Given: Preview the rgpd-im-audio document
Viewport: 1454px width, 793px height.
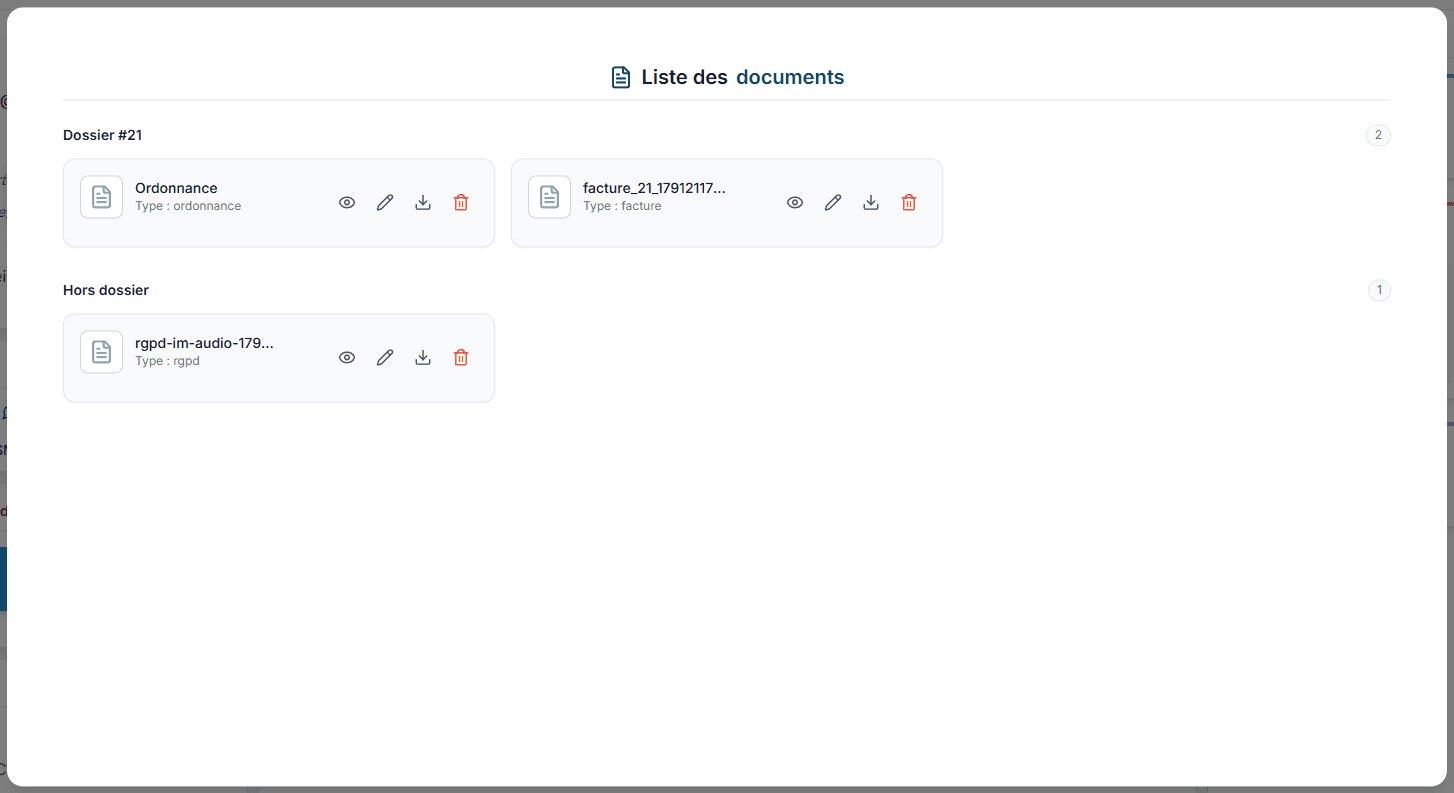Looking at the screenshot, I should (x=347, y=357).
